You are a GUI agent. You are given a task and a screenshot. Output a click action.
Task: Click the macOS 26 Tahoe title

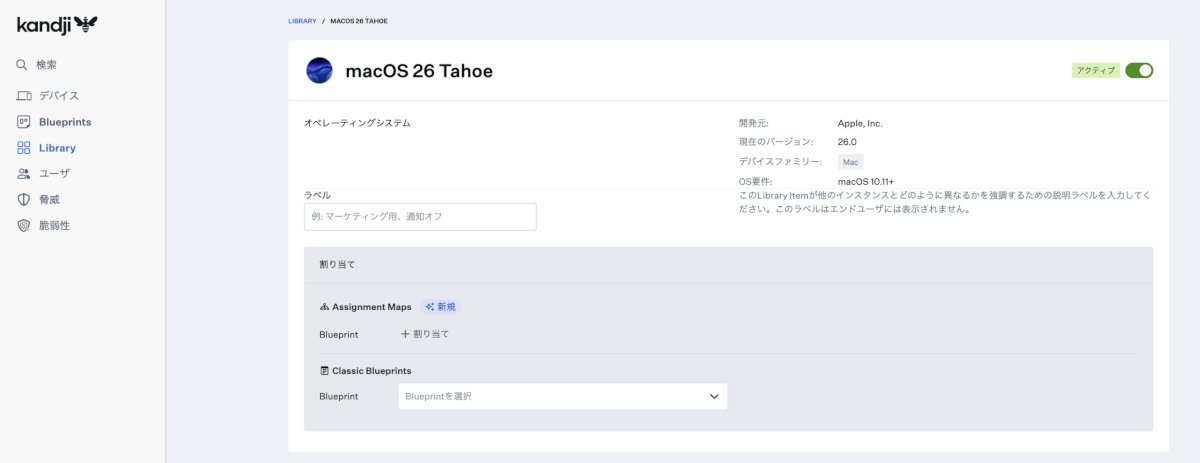click(x=419, y=71)
